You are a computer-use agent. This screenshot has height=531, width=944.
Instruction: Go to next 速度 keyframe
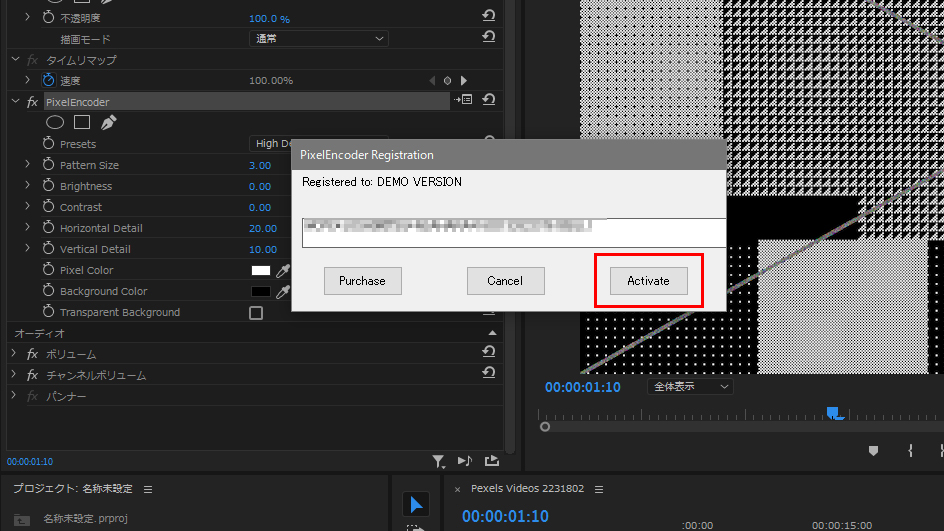pos(464,81)
